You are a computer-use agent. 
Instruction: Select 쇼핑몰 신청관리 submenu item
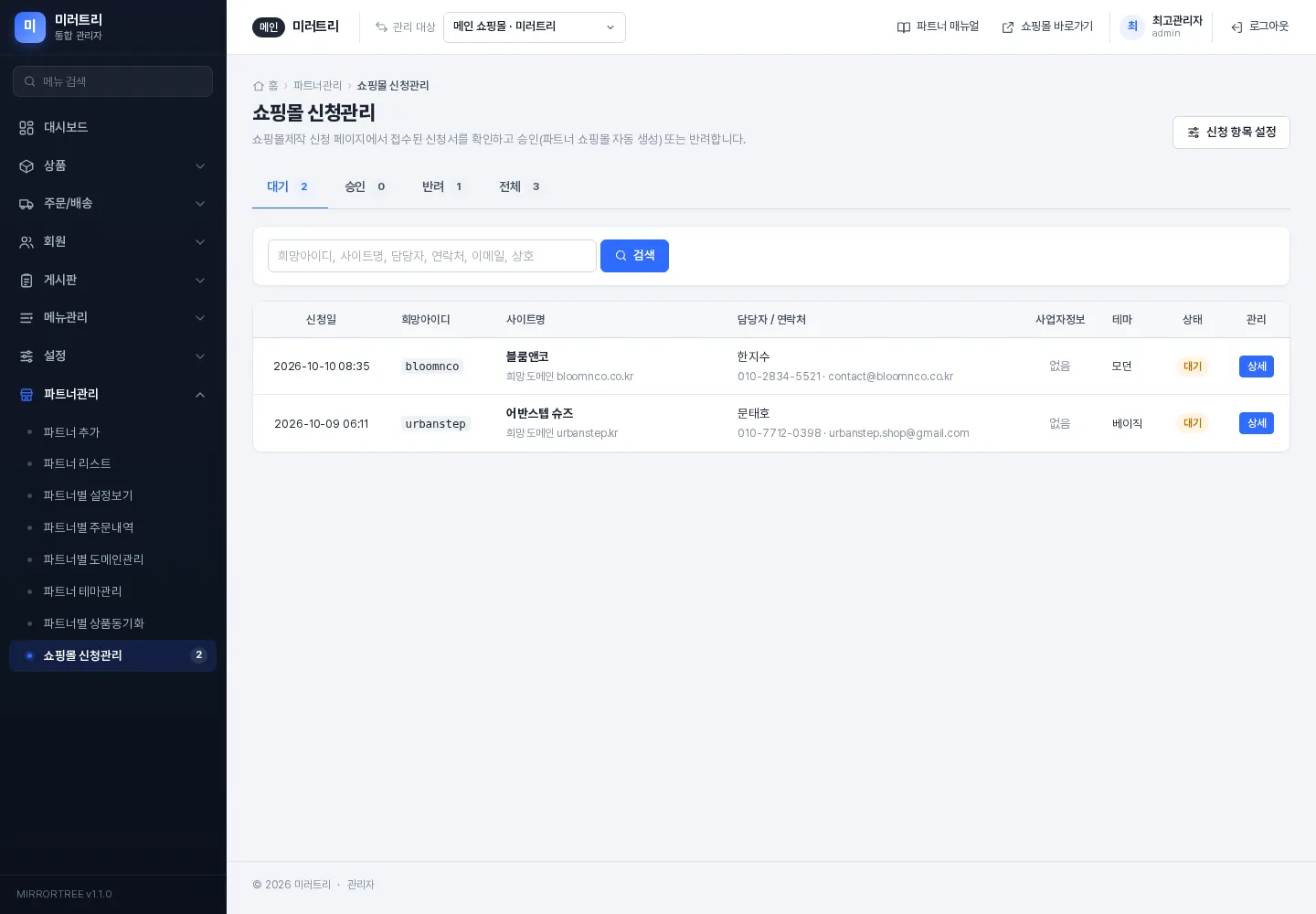click(113, 656)
